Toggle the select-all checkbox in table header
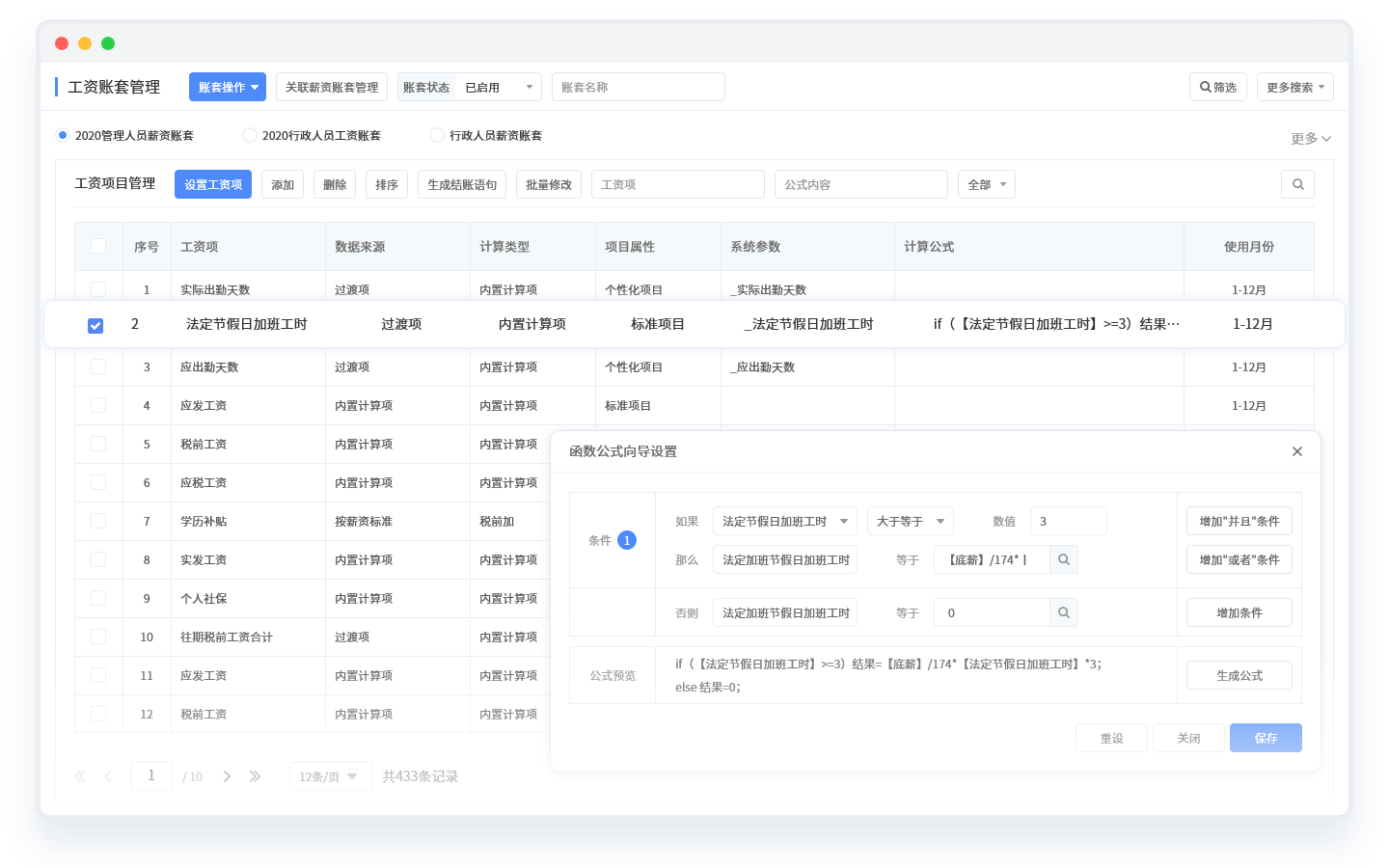 coord(98,246)
